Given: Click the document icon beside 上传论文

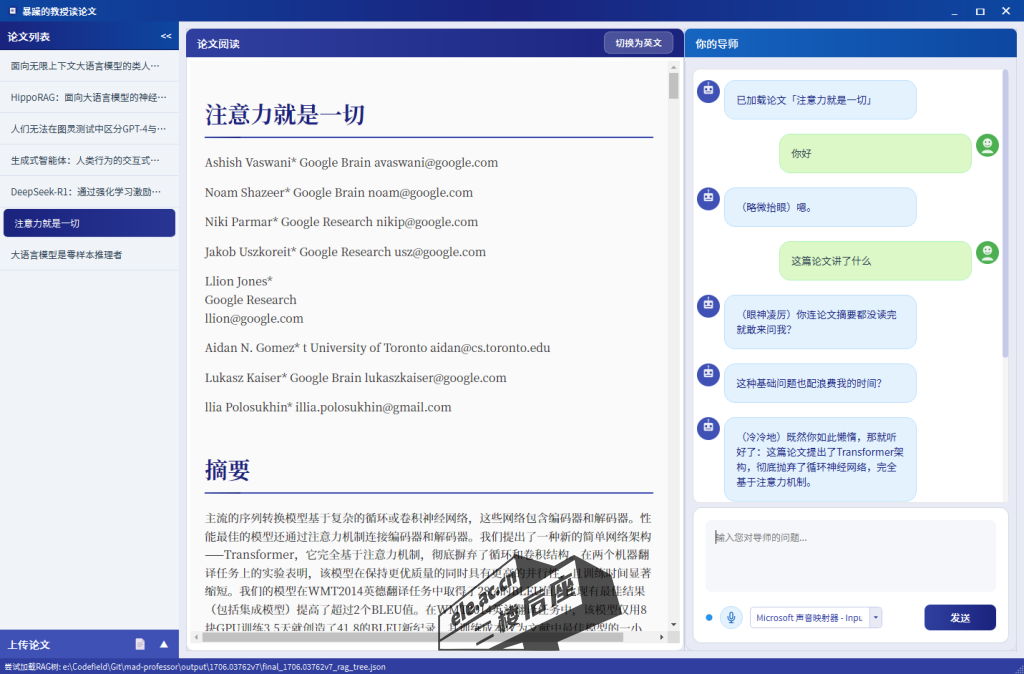Looking at the screenshot, I should [140, 644].
